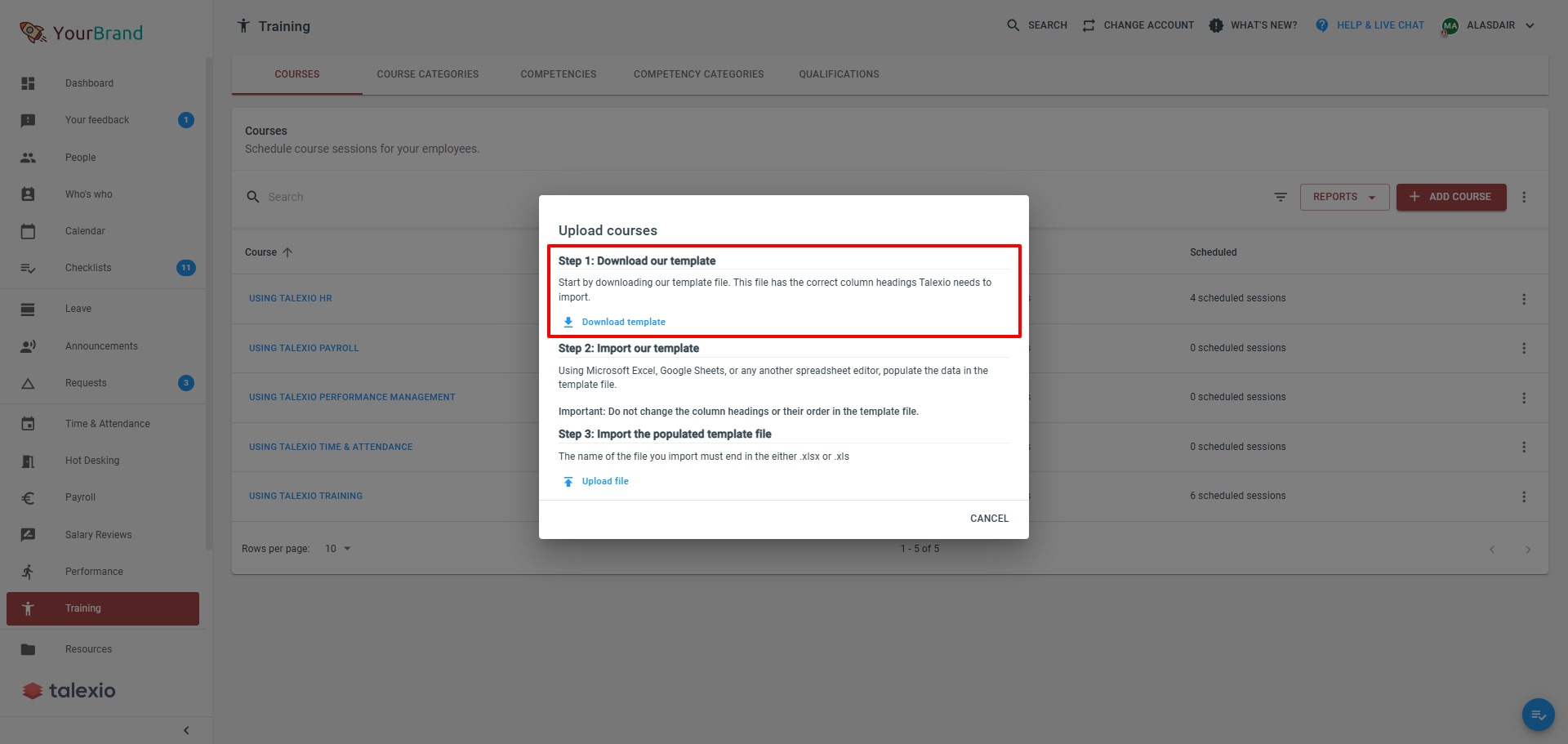Collapse the sidebar with the chevron
The image size is (1568, 744).
186,730
